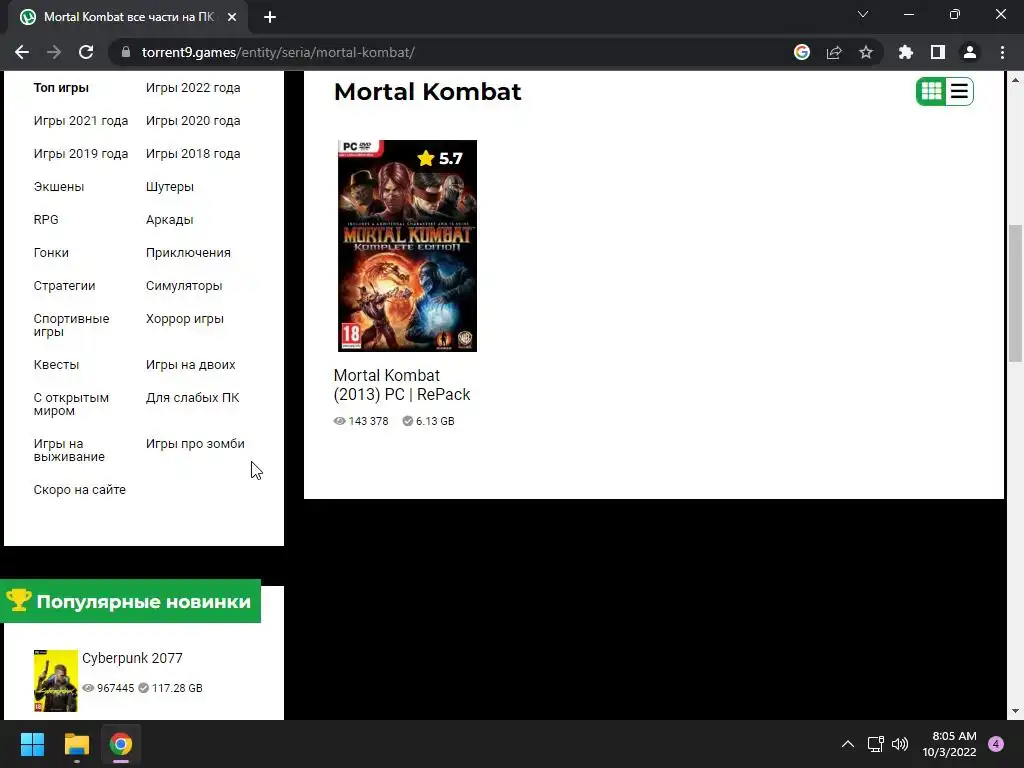Open Chrome three-dot menu
The height and width of the screenshot is (768, 1024).
coord(1002,52)
